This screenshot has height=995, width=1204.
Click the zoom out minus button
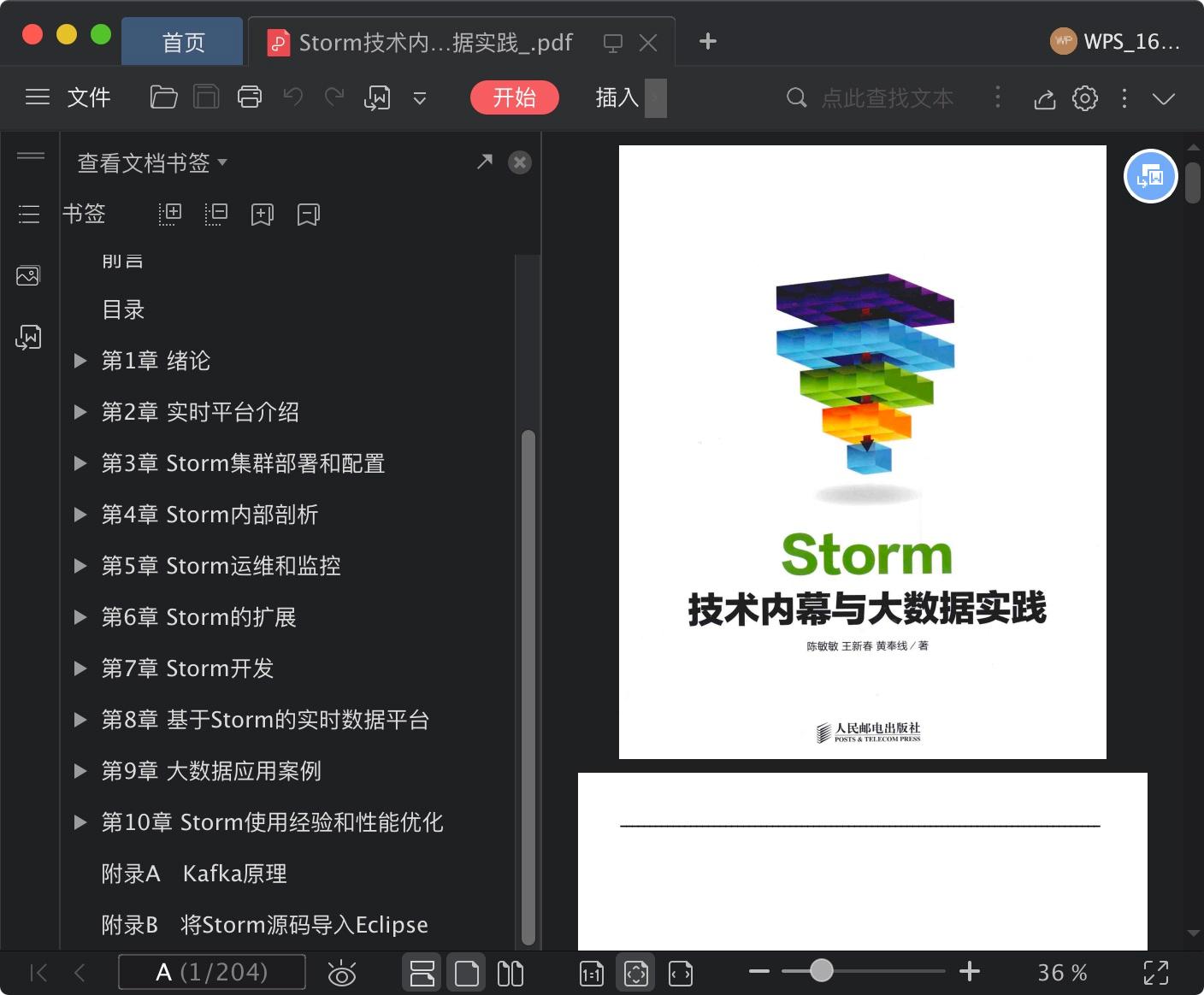click(x=758, y=971)
